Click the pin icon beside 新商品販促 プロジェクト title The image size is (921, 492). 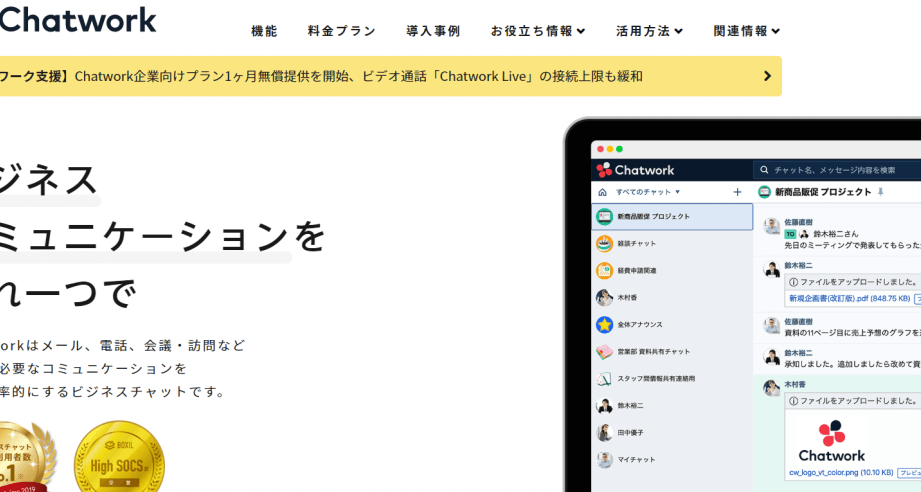(881, 192)
